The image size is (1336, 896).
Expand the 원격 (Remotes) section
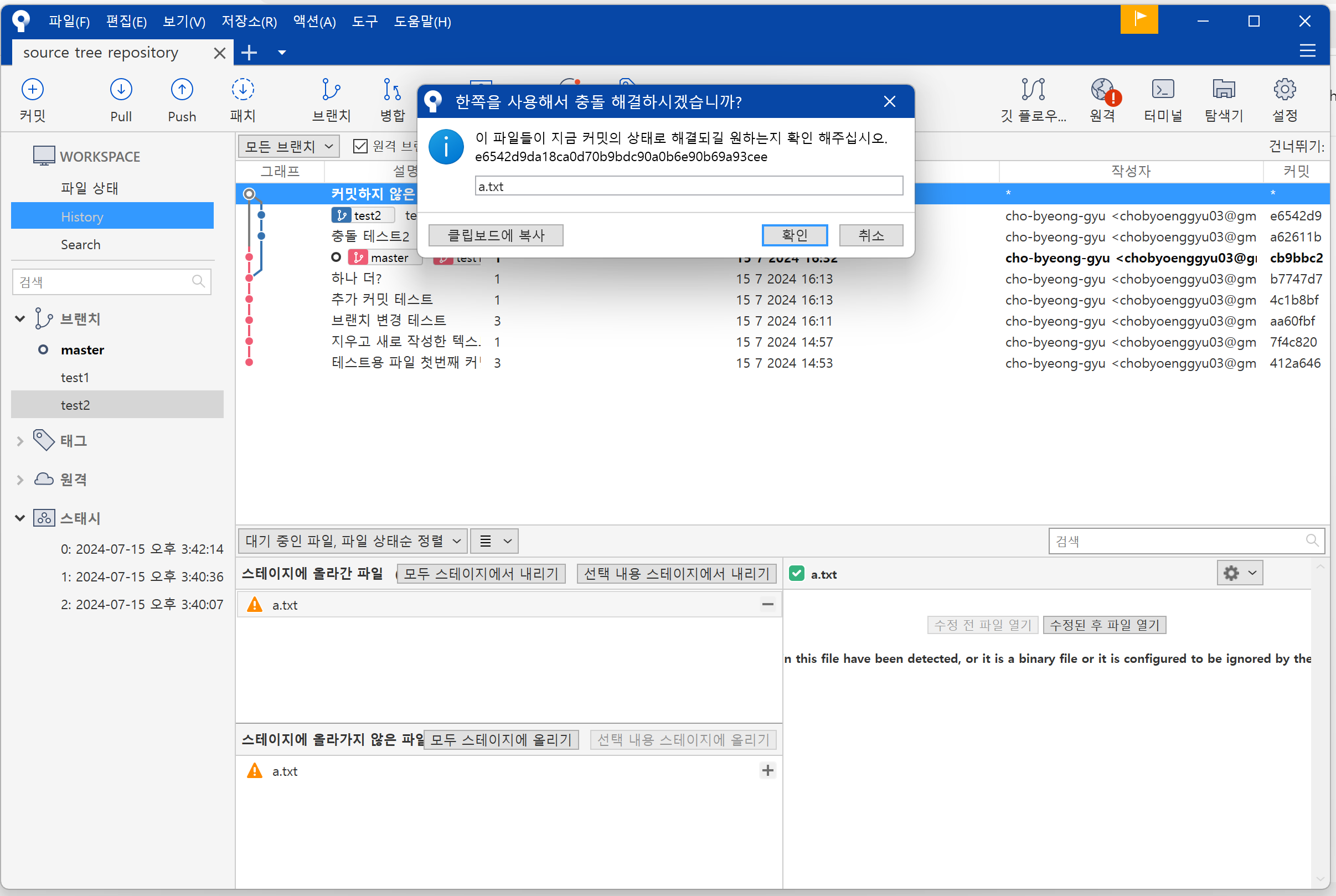(20, 480)
